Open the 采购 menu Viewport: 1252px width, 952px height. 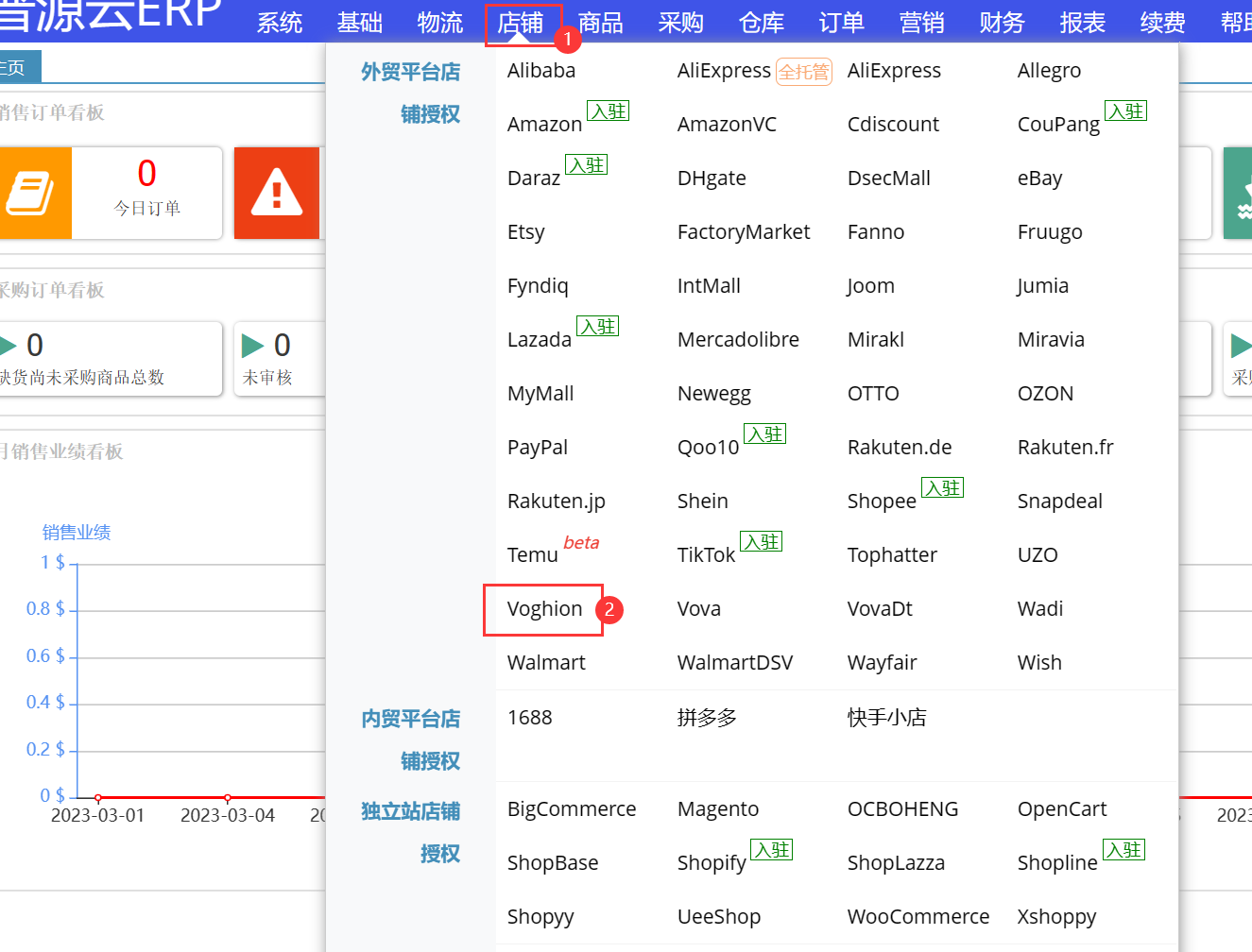click(681, 23)
